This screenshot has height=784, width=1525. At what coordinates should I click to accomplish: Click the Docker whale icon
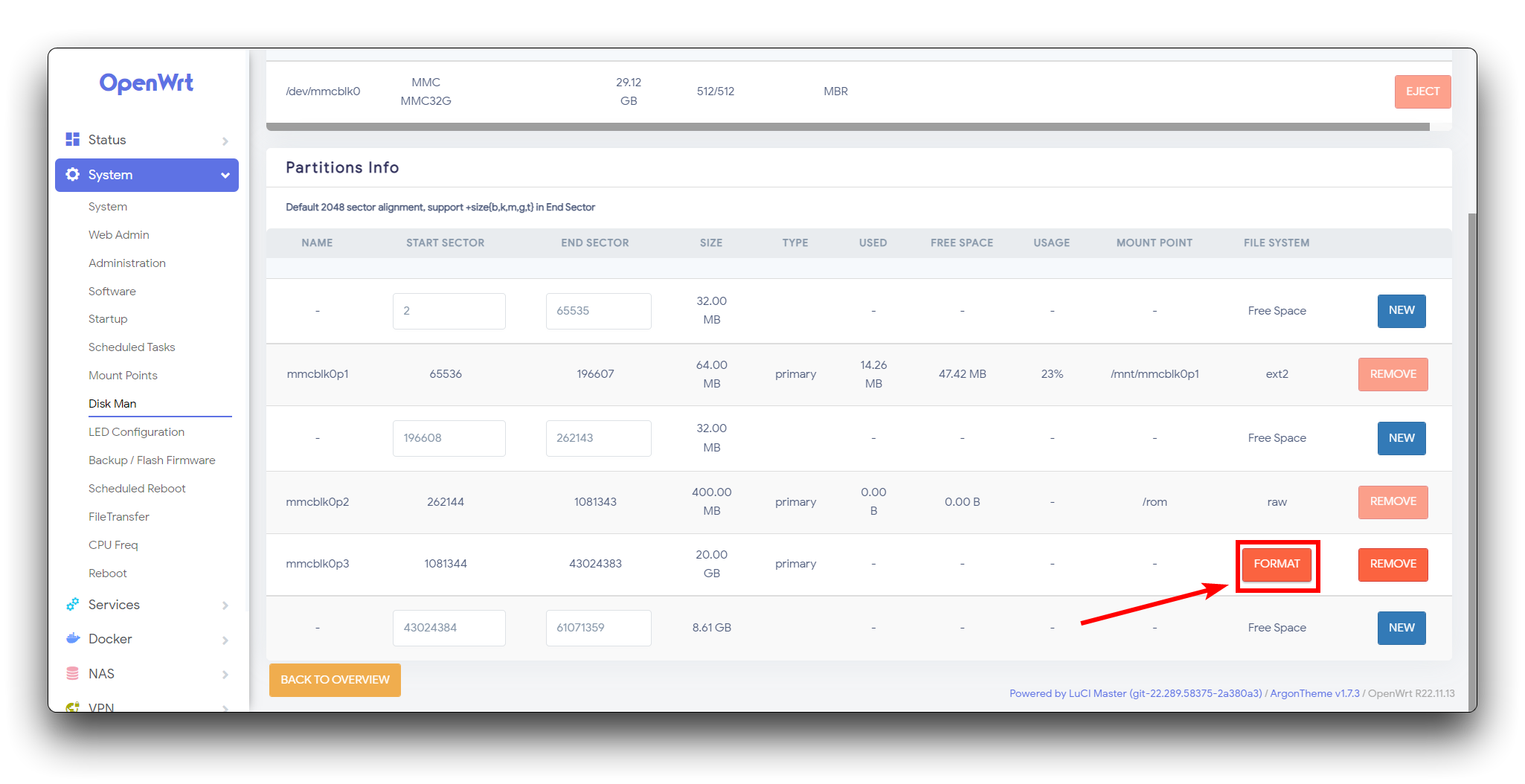(72, 639)
